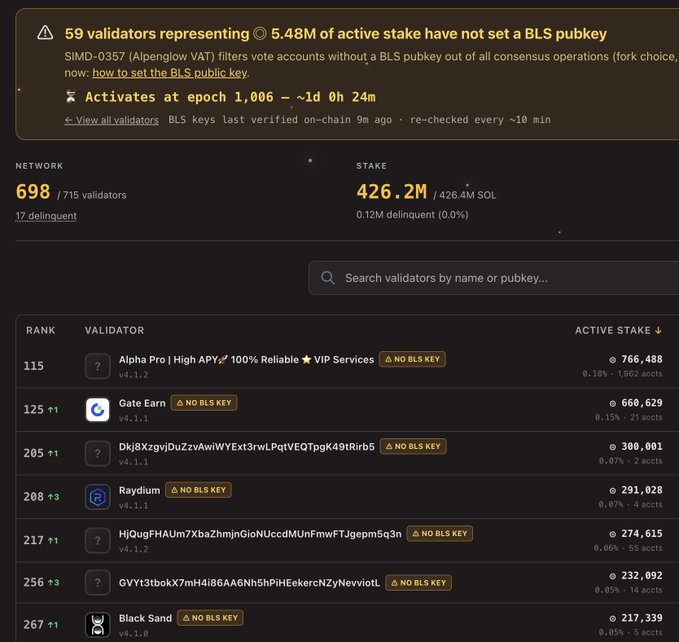The height and width of the screenshot is (642, 679).
Task: Open validator Dkj8XzgvjDuZzvAwiWYExt3rwLPqtVEQTpgK49tRirb5
Action: [246, 447]
